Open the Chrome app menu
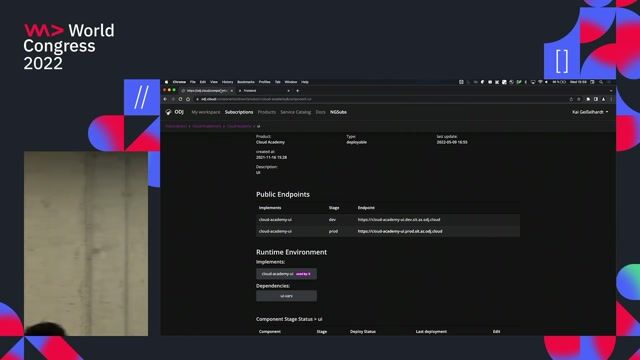The height and width of the screenshot is (360, 640). click(179, 82)
